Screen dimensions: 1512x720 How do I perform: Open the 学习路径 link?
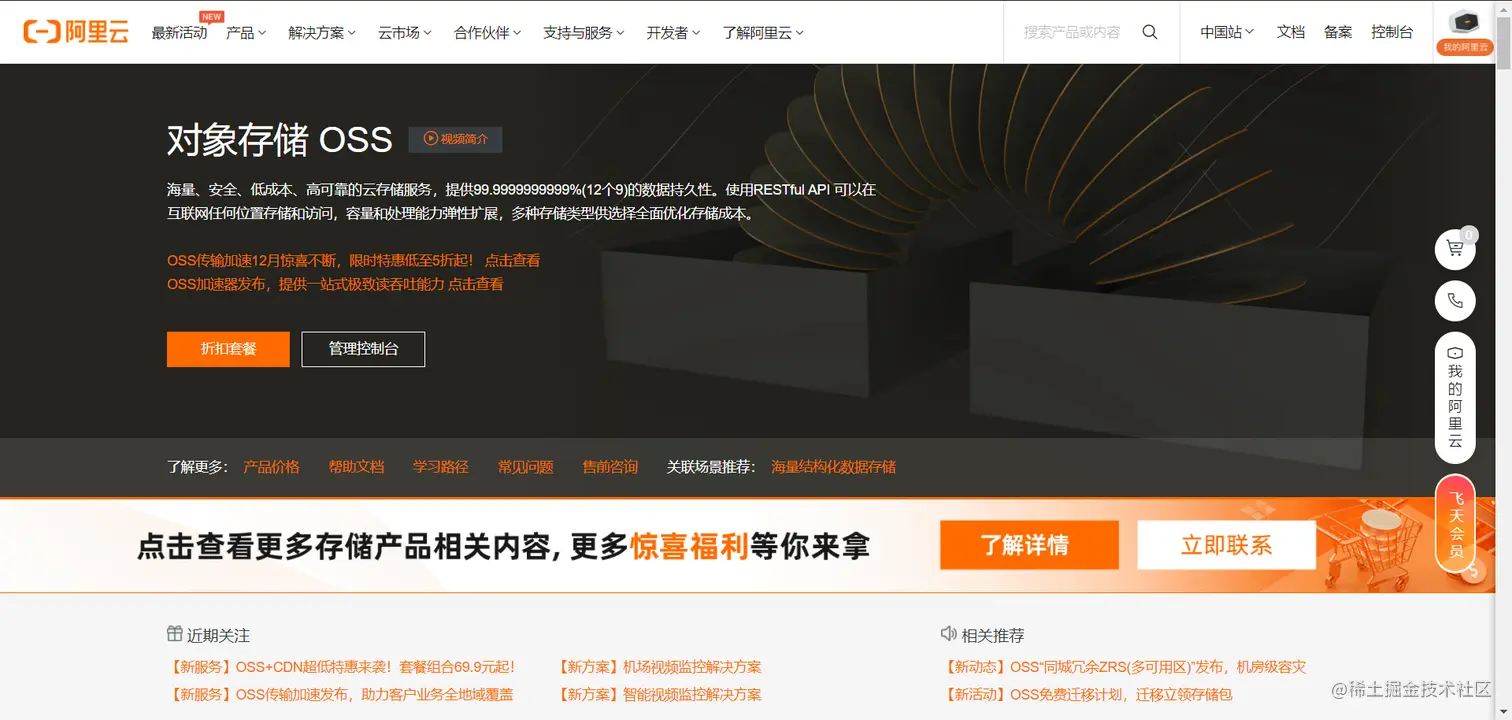click(441, 467)
